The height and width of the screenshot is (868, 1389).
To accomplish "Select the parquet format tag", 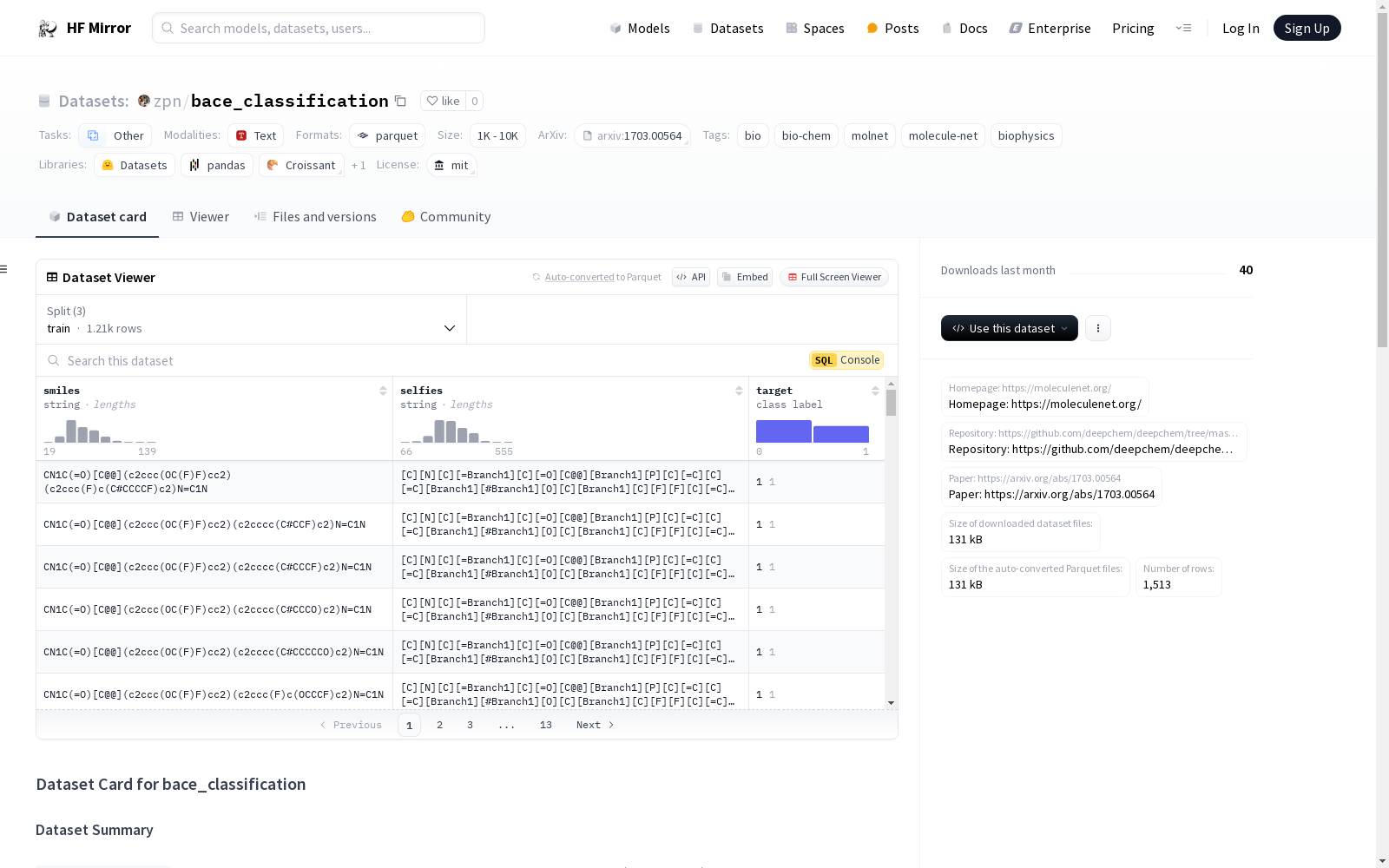I will (387, 135).
